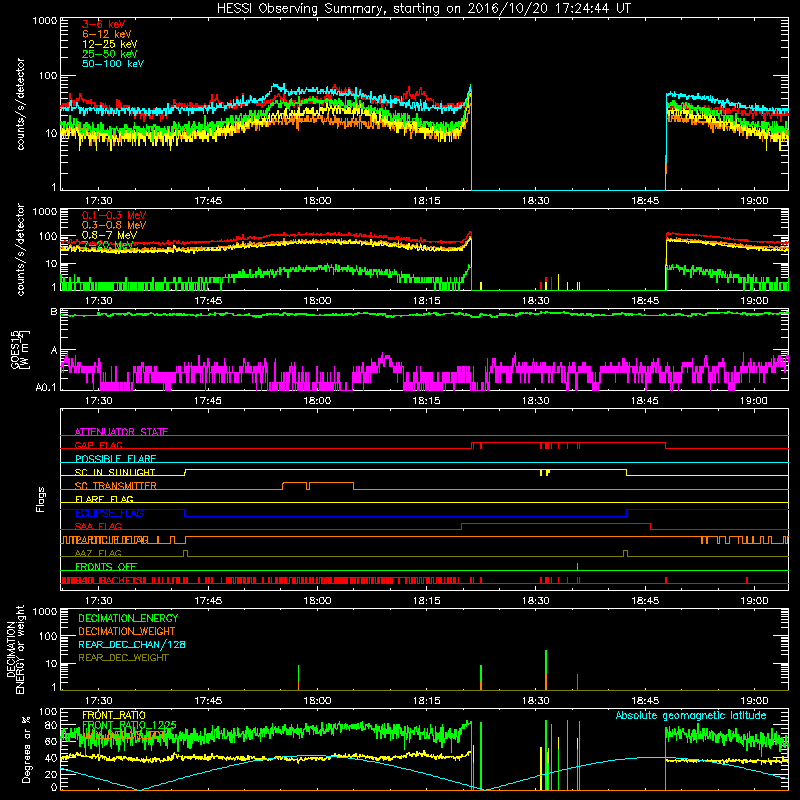This screenshot has width=800, height=800.
Task: Pick the SC_TRANSMITTER flag label
Action: pos(116,486)
